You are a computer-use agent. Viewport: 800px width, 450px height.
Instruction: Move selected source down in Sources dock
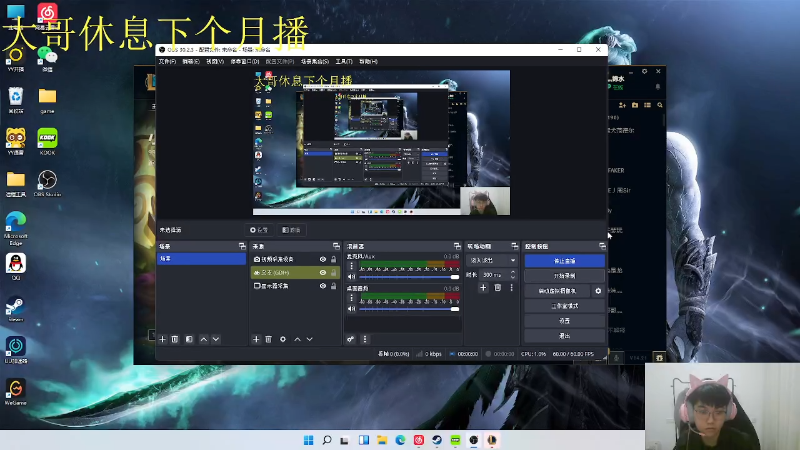pos(309,339)
